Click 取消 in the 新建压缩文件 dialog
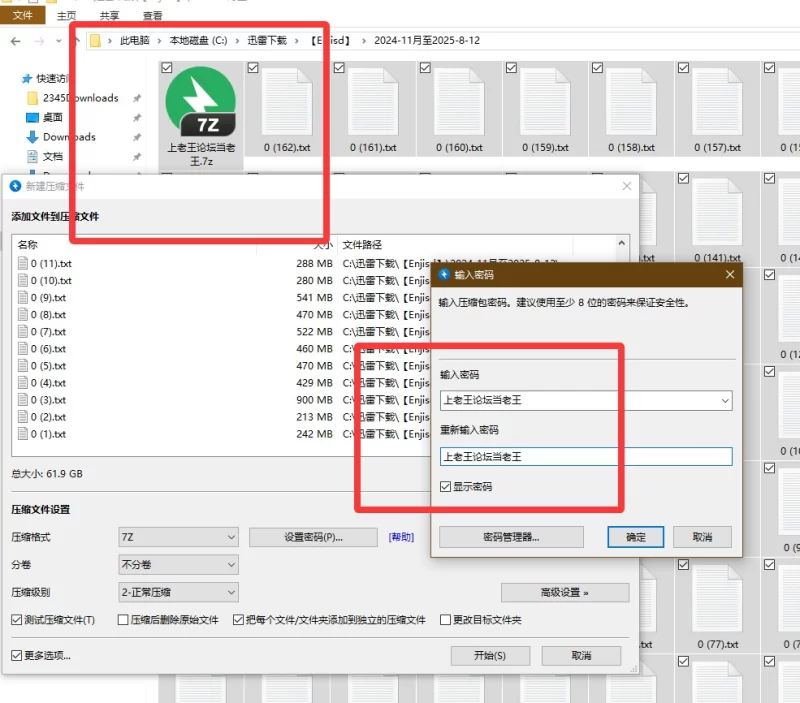The width and height of the screenshot is (800, 703). 581,656
